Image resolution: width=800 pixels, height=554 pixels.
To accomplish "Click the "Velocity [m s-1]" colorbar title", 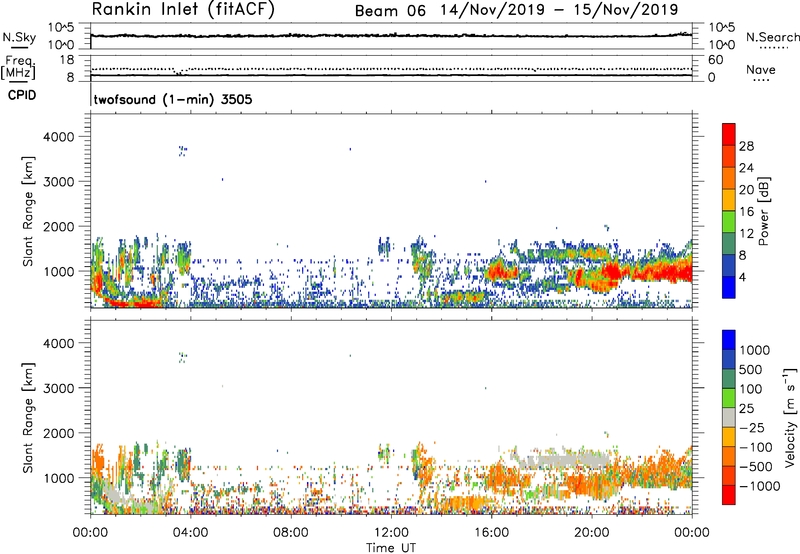I will pyautogui.click(x=790, y=417).
